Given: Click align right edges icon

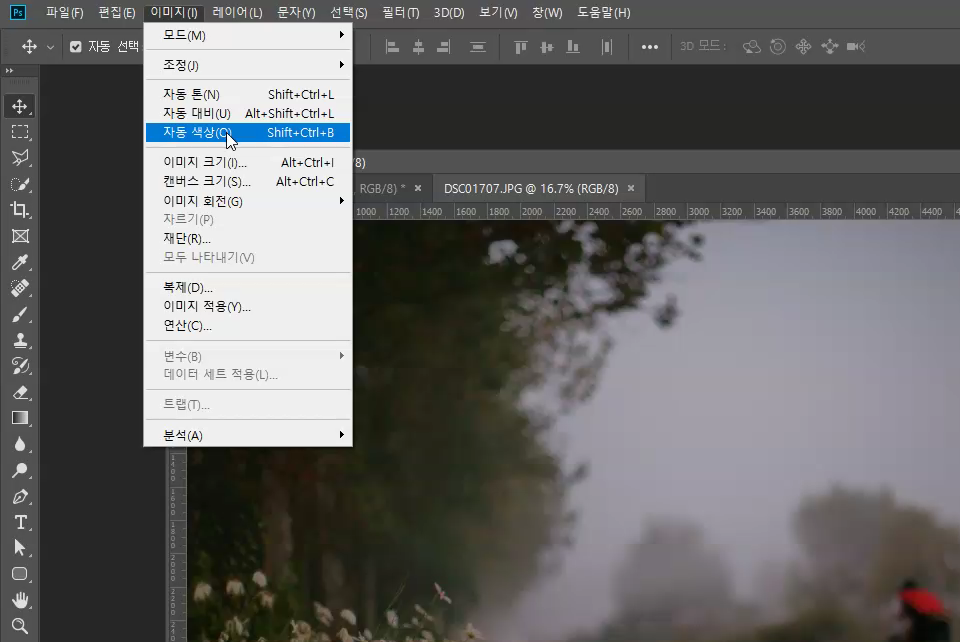Looking at the screenshot, I should [444, 47].
